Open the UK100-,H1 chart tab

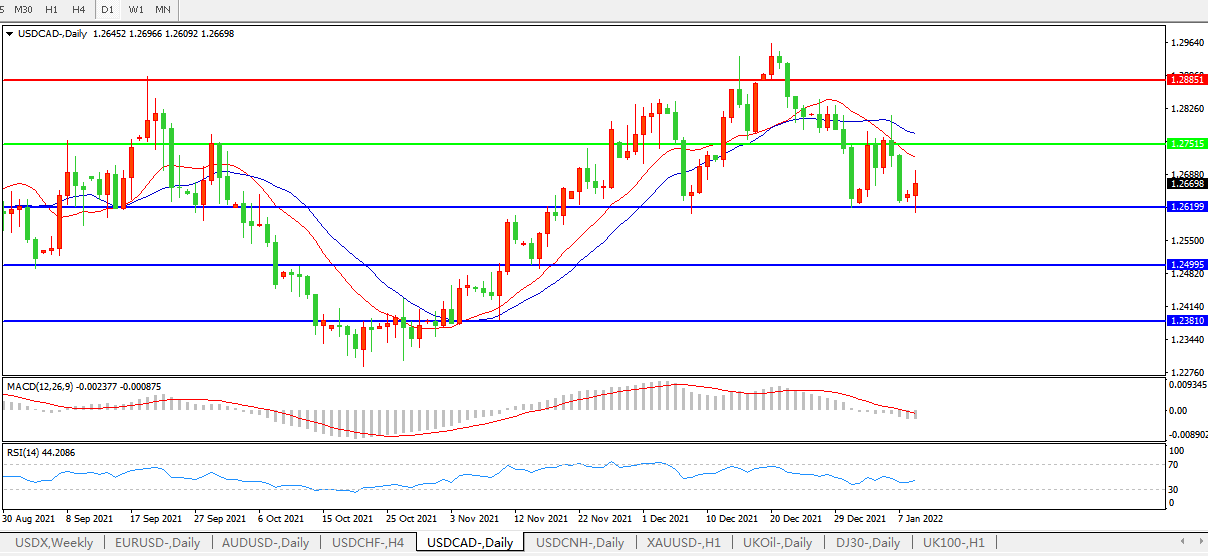[x=953, y=543]
